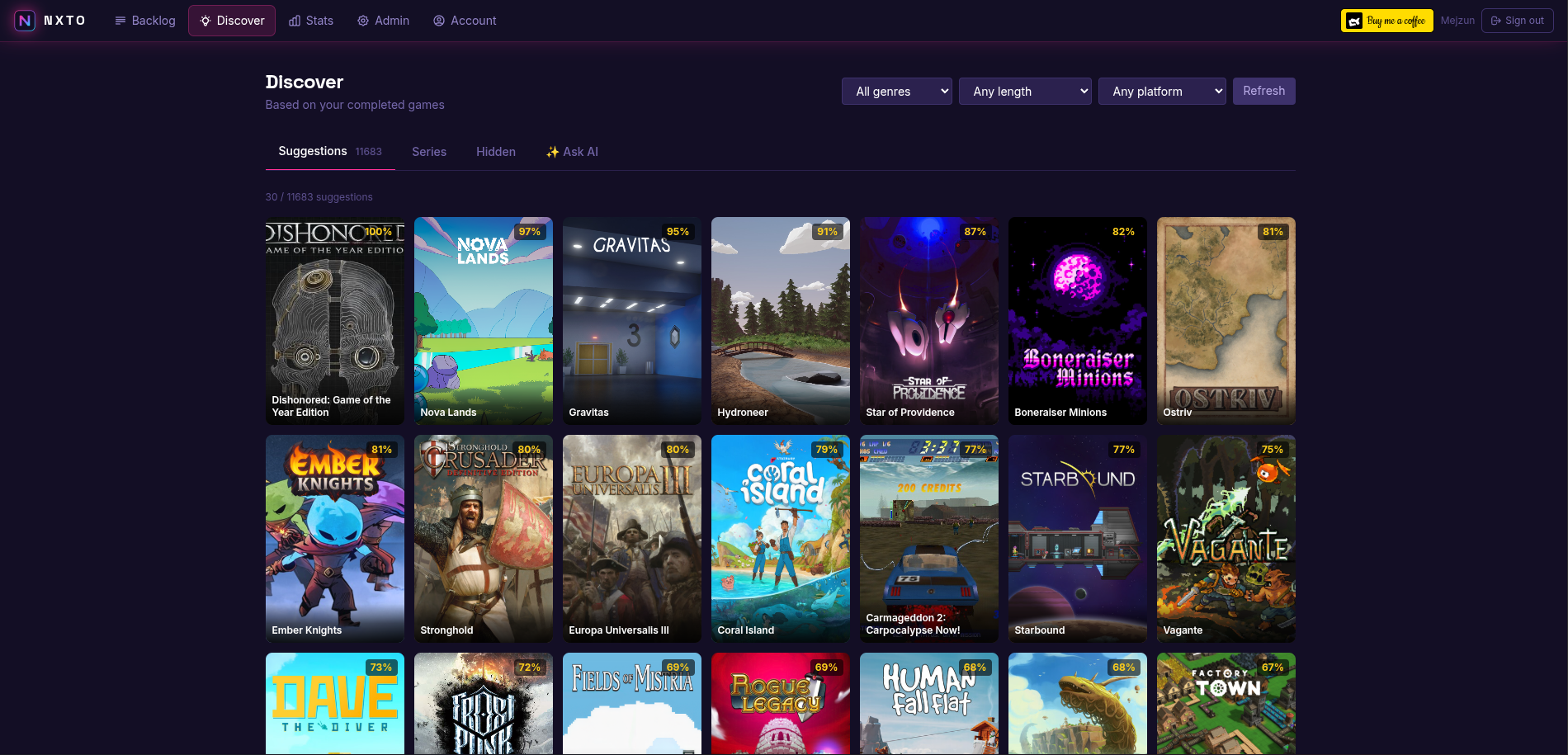Click the NXTO logo icon

click(25, 21)
